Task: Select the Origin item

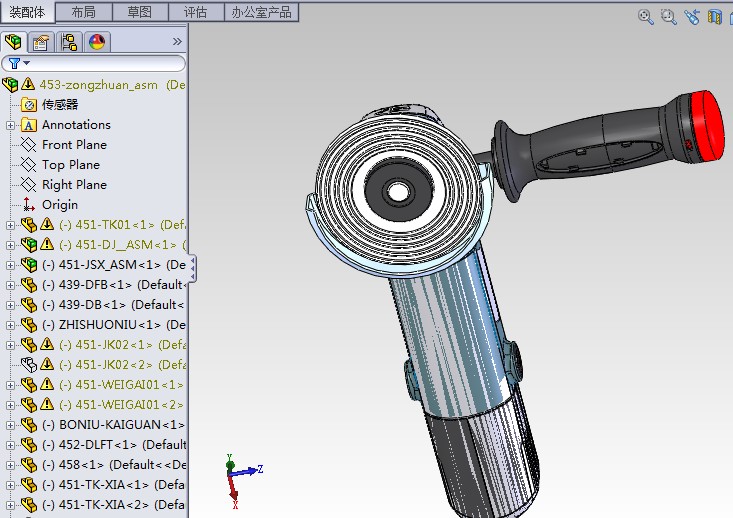Action: tap(60, 205)
